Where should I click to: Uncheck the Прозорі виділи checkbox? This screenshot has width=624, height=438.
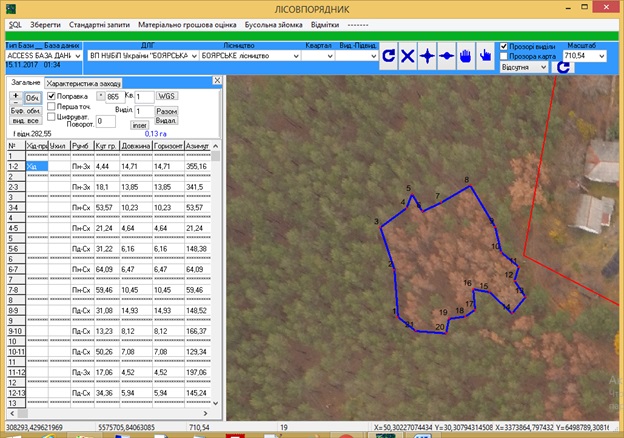tap(503, 46)
